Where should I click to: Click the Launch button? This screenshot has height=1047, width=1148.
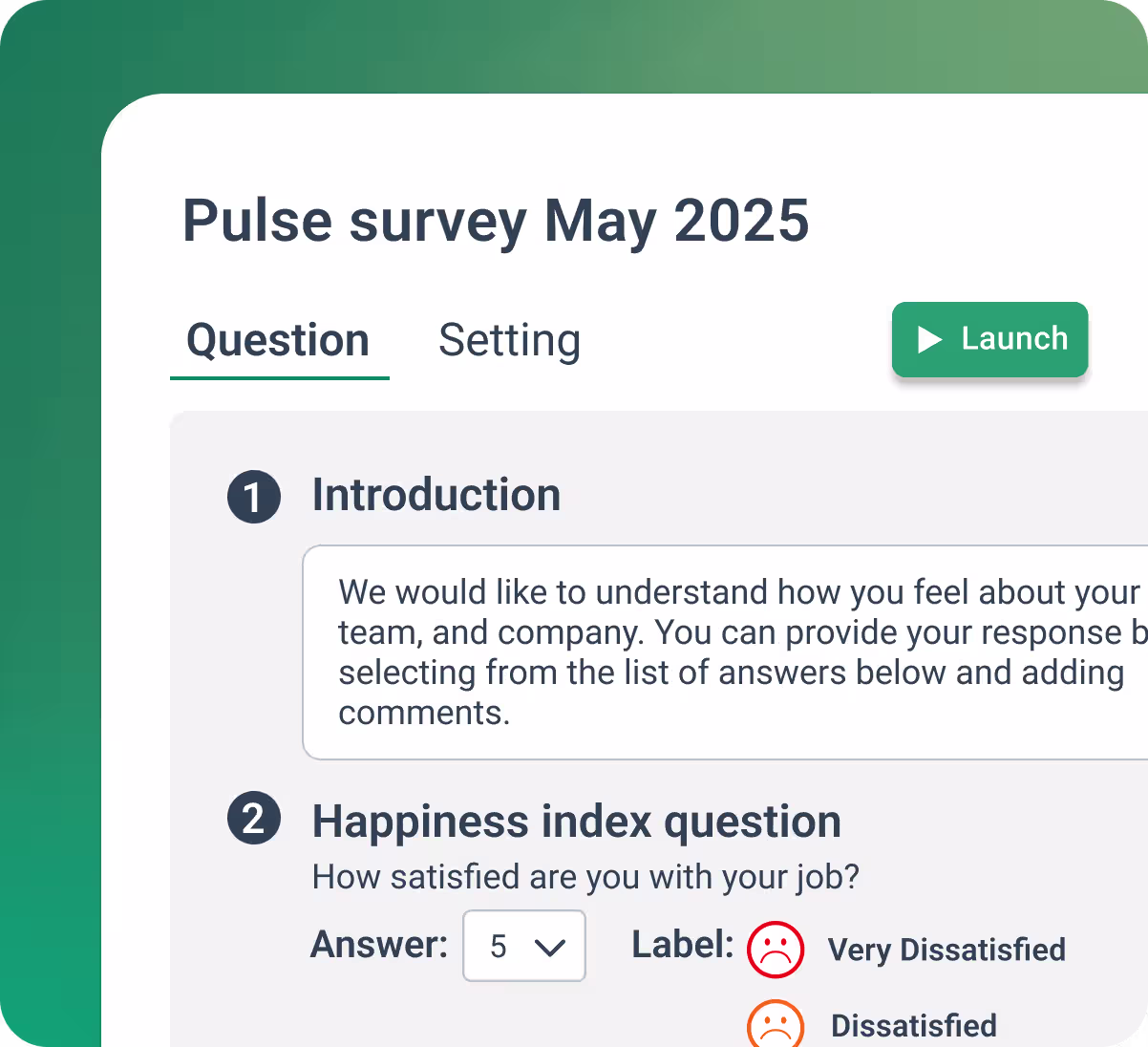point(989,339)
